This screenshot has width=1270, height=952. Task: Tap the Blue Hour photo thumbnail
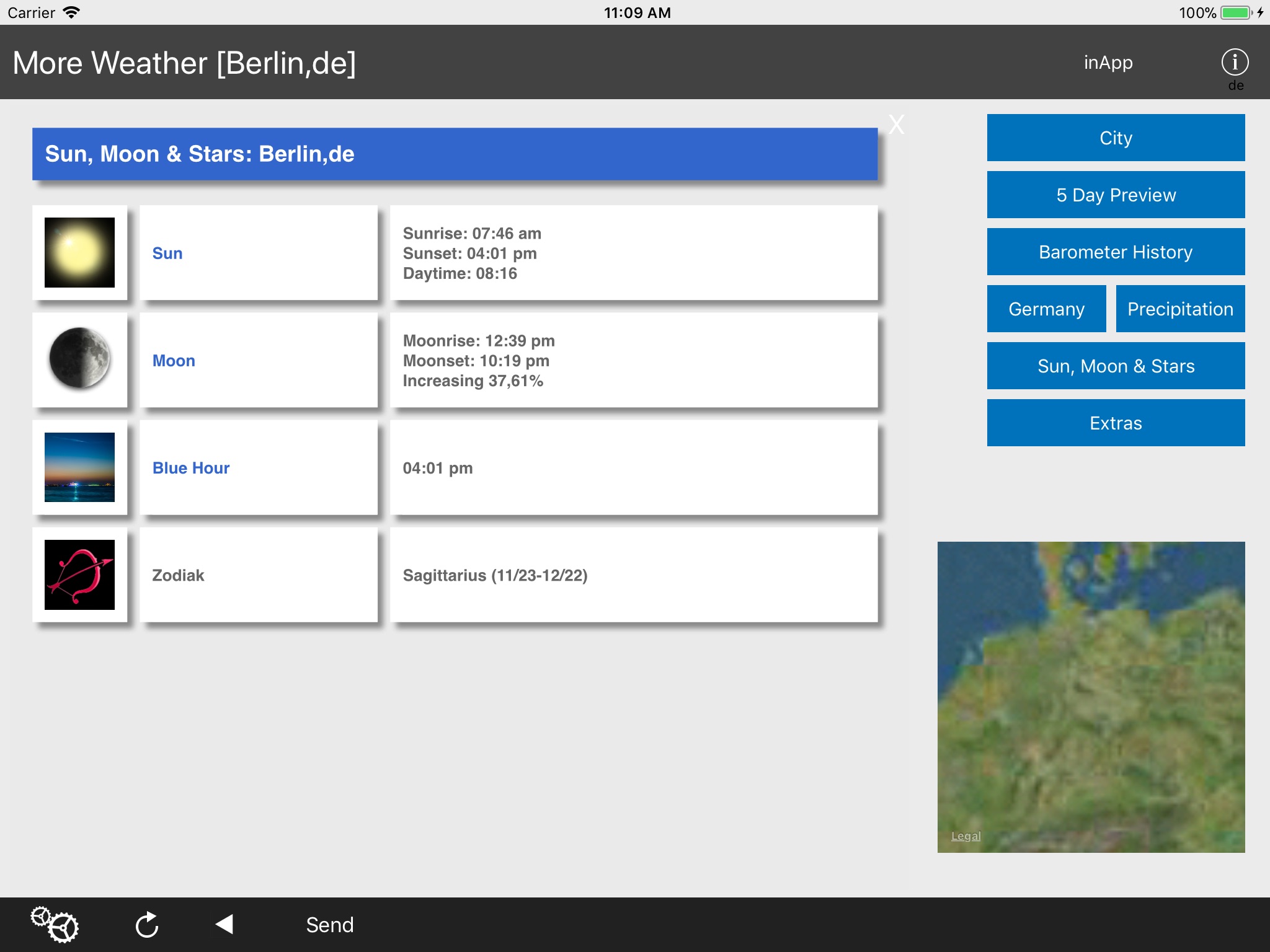click(79, 467)
